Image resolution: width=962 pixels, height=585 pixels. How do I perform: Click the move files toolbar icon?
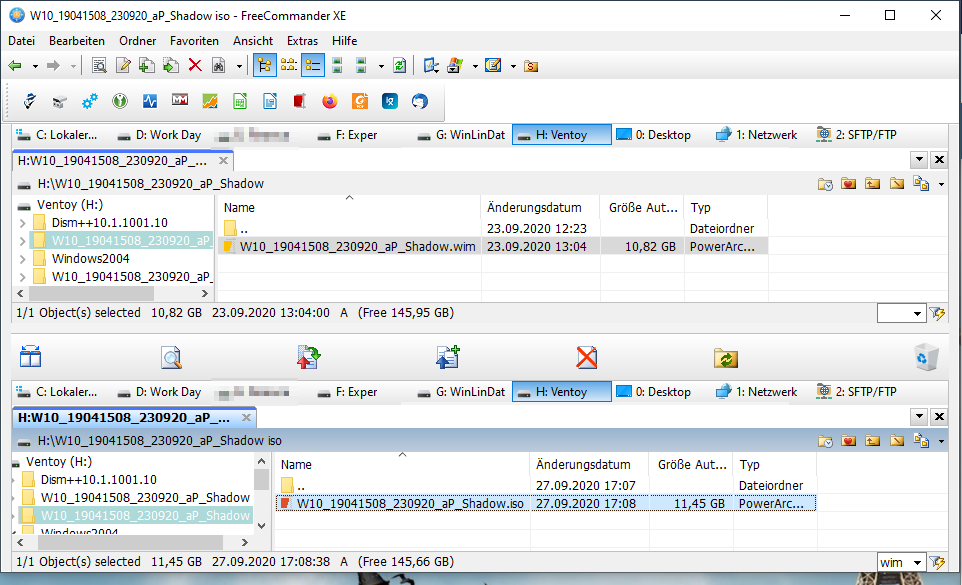(171, 66)
